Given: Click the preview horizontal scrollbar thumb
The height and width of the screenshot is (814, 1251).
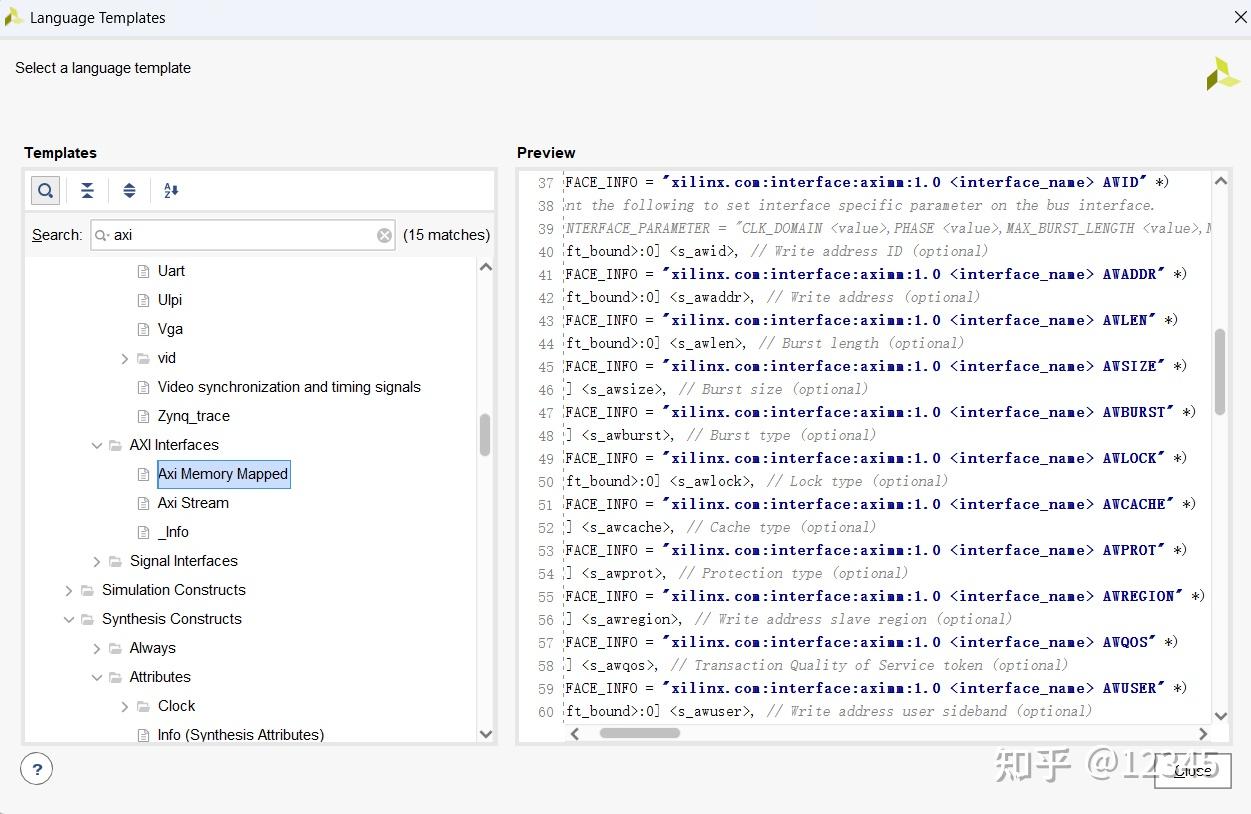Looking at the screenshot, I should click(x=639, y=733).
